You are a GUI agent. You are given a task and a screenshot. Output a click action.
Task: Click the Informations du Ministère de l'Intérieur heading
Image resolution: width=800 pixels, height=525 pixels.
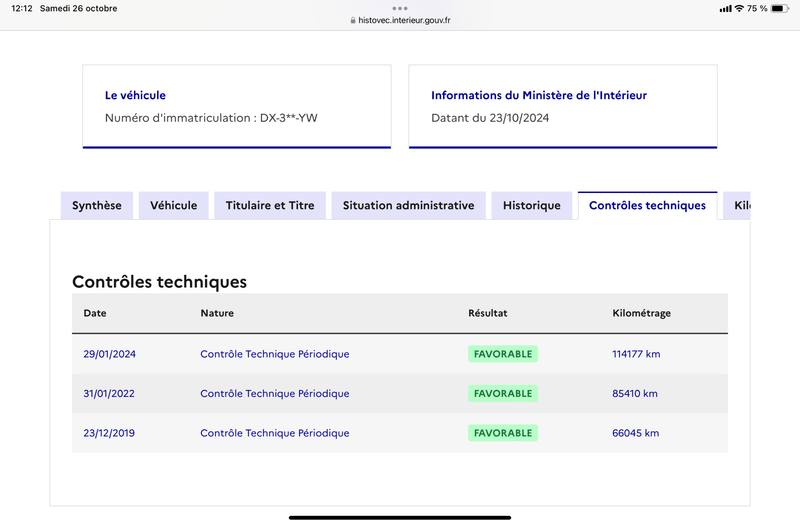tap(539, 96)
